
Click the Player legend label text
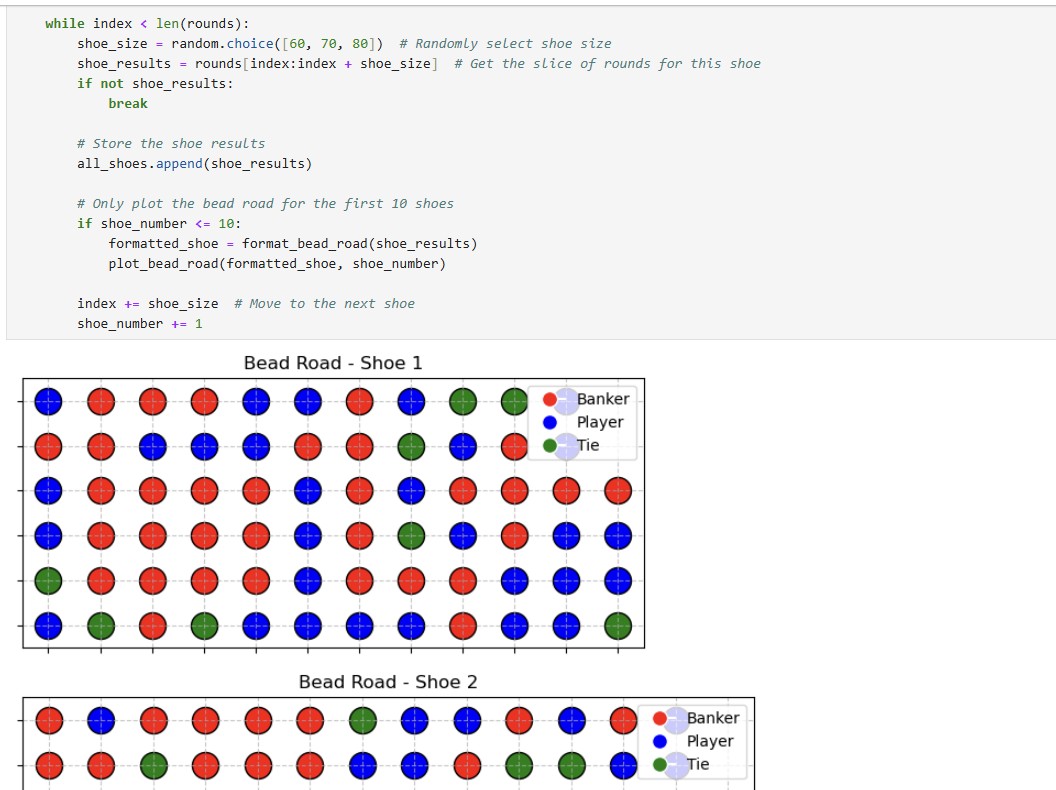pyautogui.click(x=599, y=422)
